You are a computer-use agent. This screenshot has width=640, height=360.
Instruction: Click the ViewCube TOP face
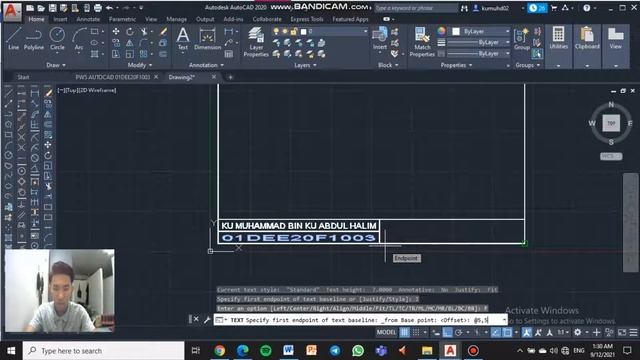point(611,123)
